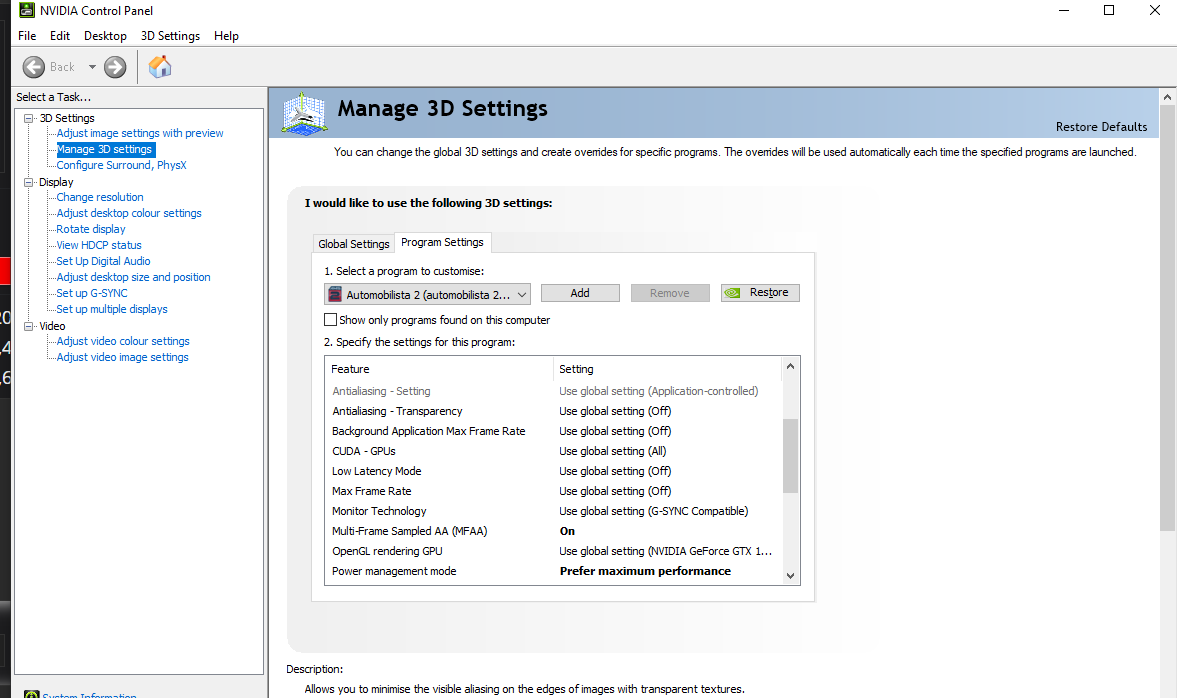
Task: Click Restore Defaults link
Action: coord(1101,127)
